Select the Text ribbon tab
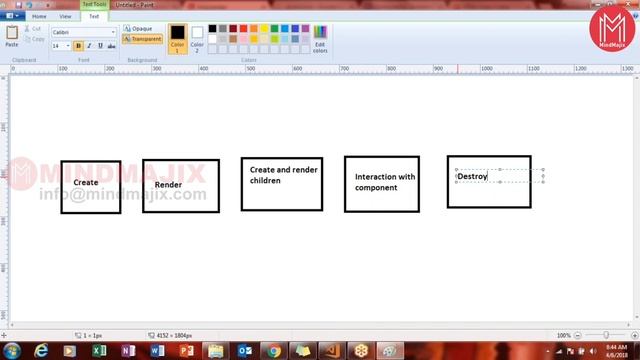 94,16
